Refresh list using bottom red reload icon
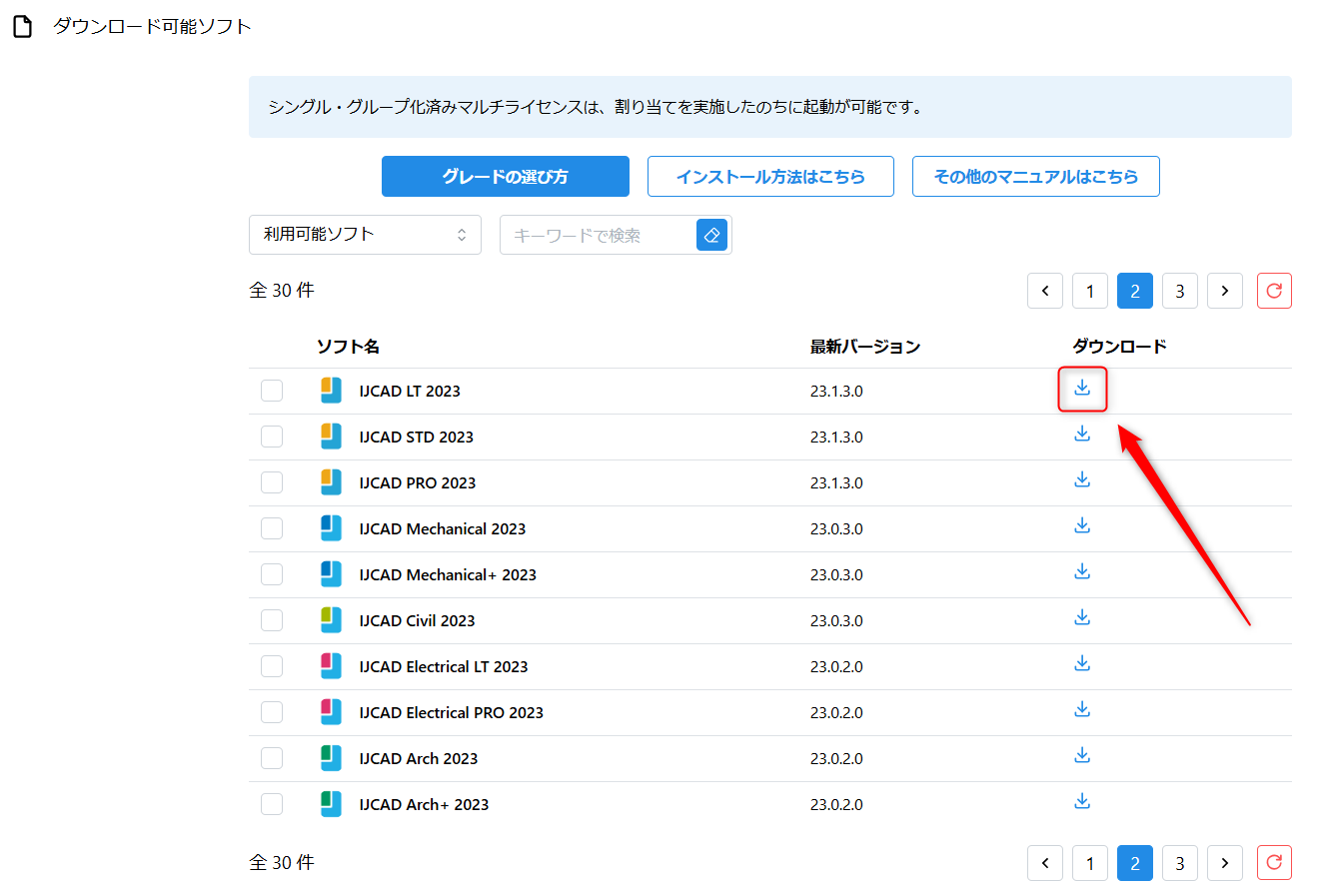This screenshot has height=896, width=1320. [x=1274, y=863]
